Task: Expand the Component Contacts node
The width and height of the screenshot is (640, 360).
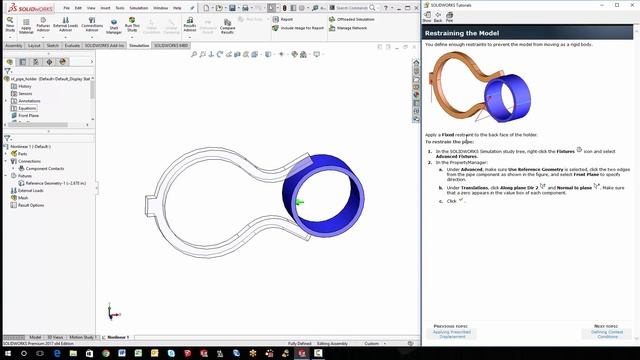Action: pos(13,169)
